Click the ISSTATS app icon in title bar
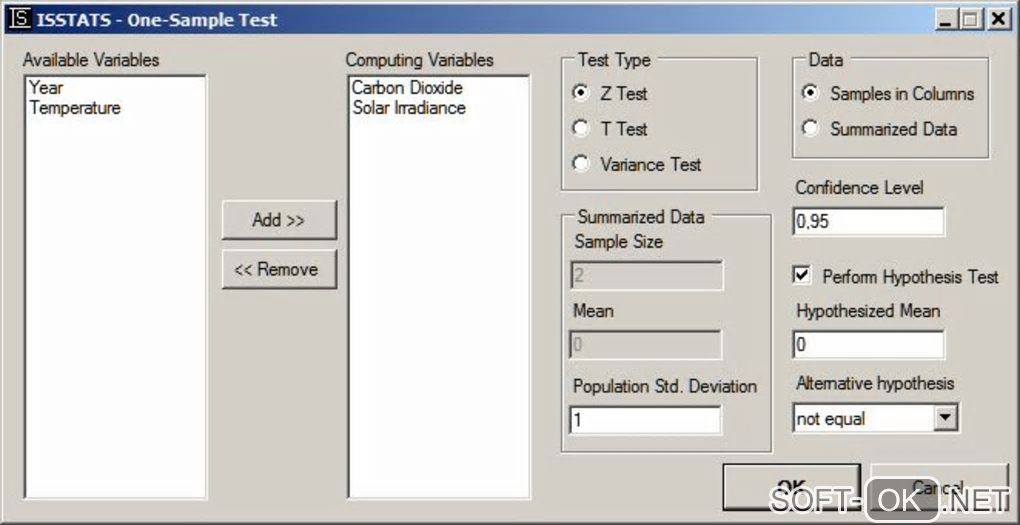Image resolution: width=1020 pixels, height=525 pixels. [19, 19]
